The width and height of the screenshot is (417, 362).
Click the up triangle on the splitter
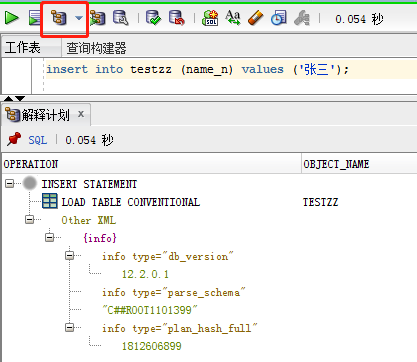tap(9, 98)
